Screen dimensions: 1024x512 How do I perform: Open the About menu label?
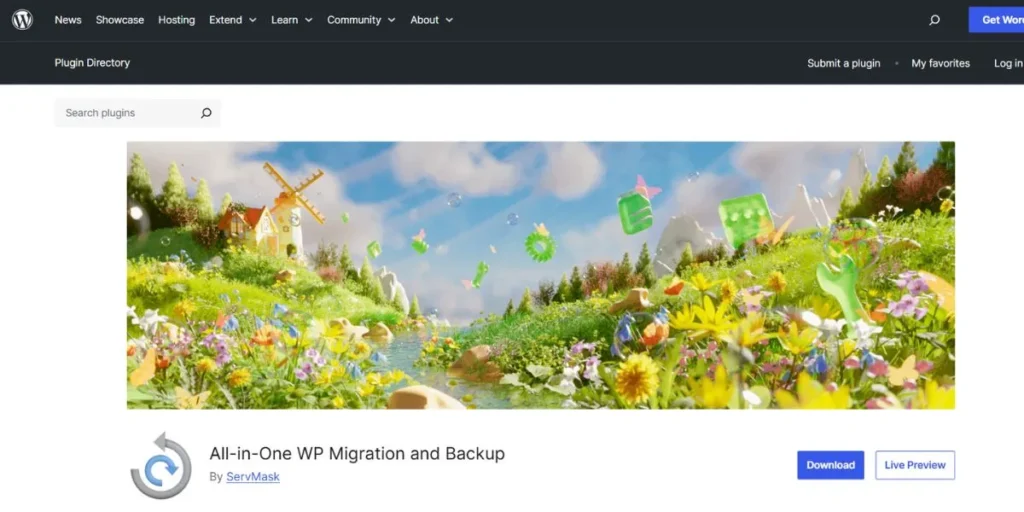[424, 20]
